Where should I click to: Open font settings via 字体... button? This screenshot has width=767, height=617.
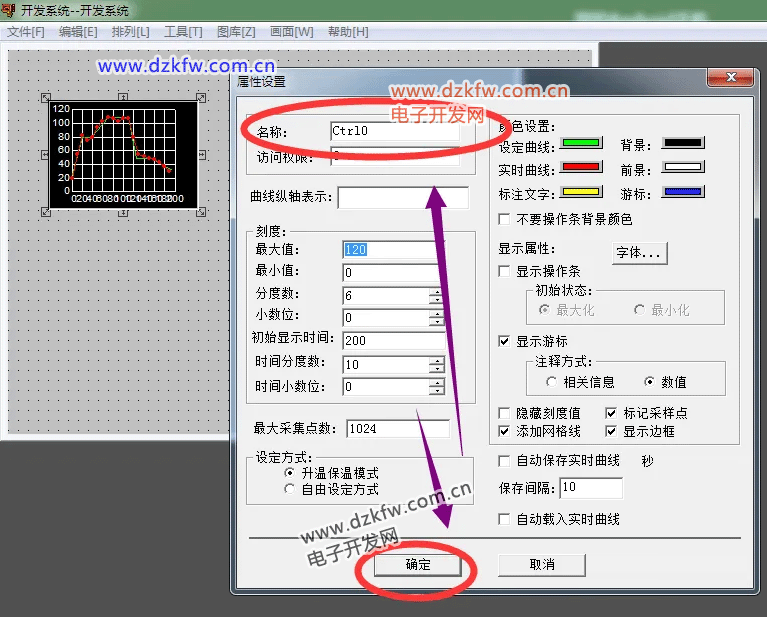click(x=639, y=253)
